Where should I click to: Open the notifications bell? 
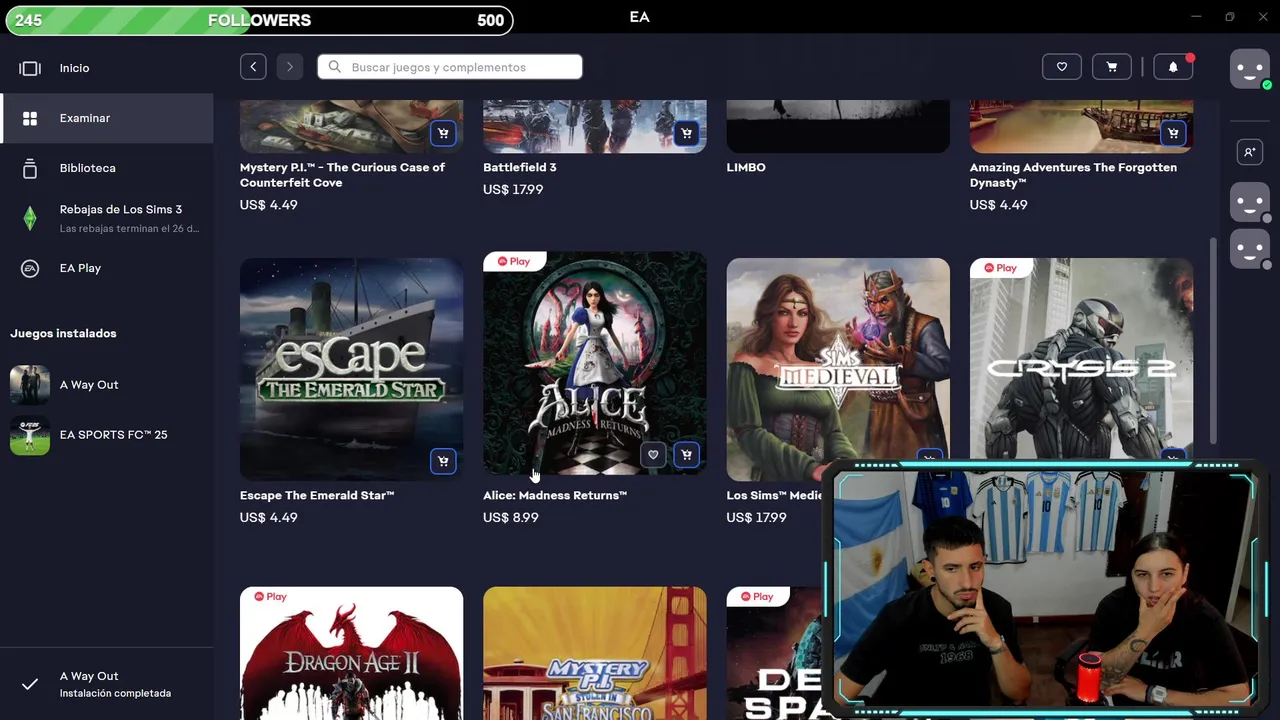(1173, 67)
